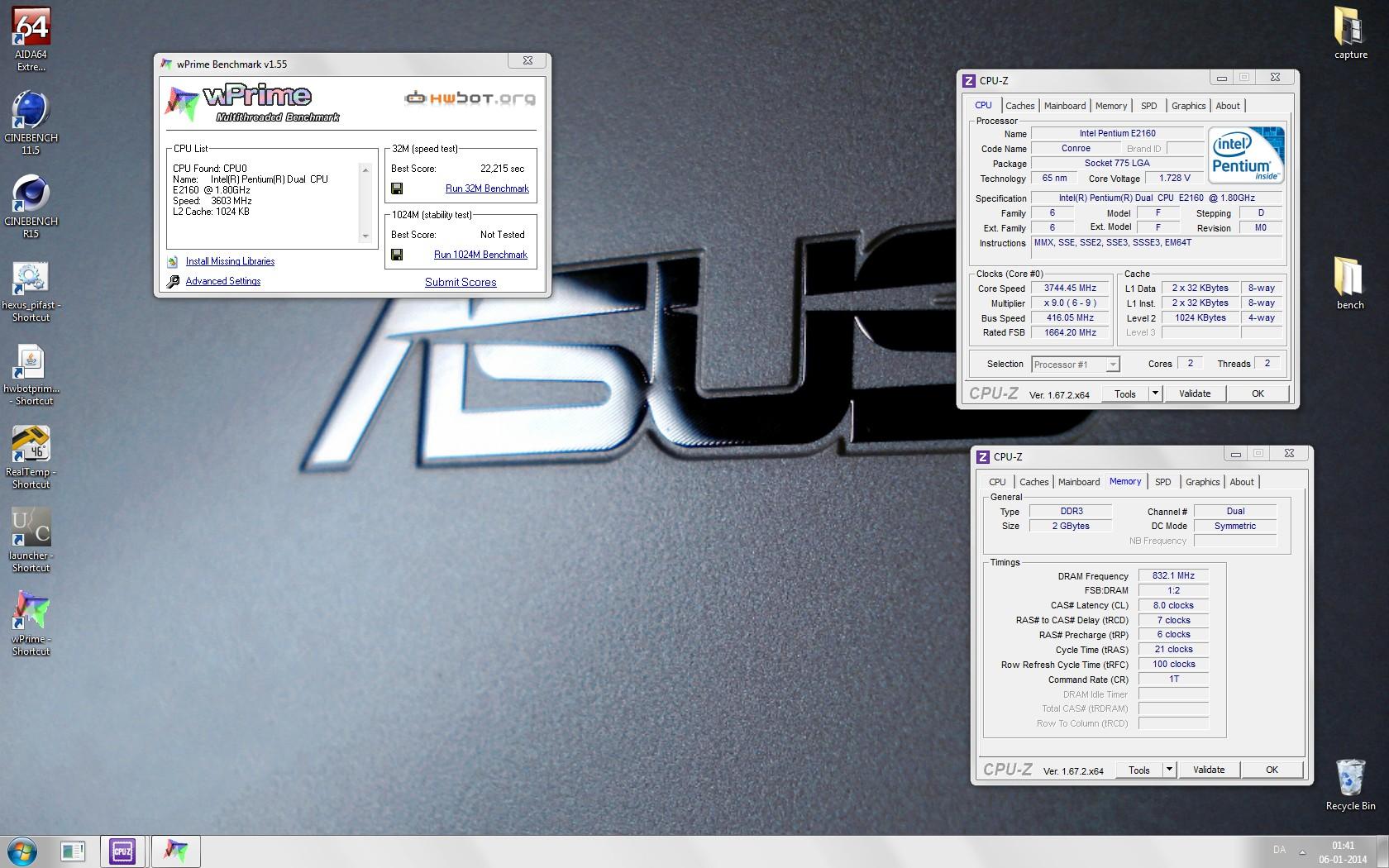Image resolution: width=1389 pixels, height=868 pixels.
Task: Open the wPrime shortcut on desktop
Action: [31, 624]
